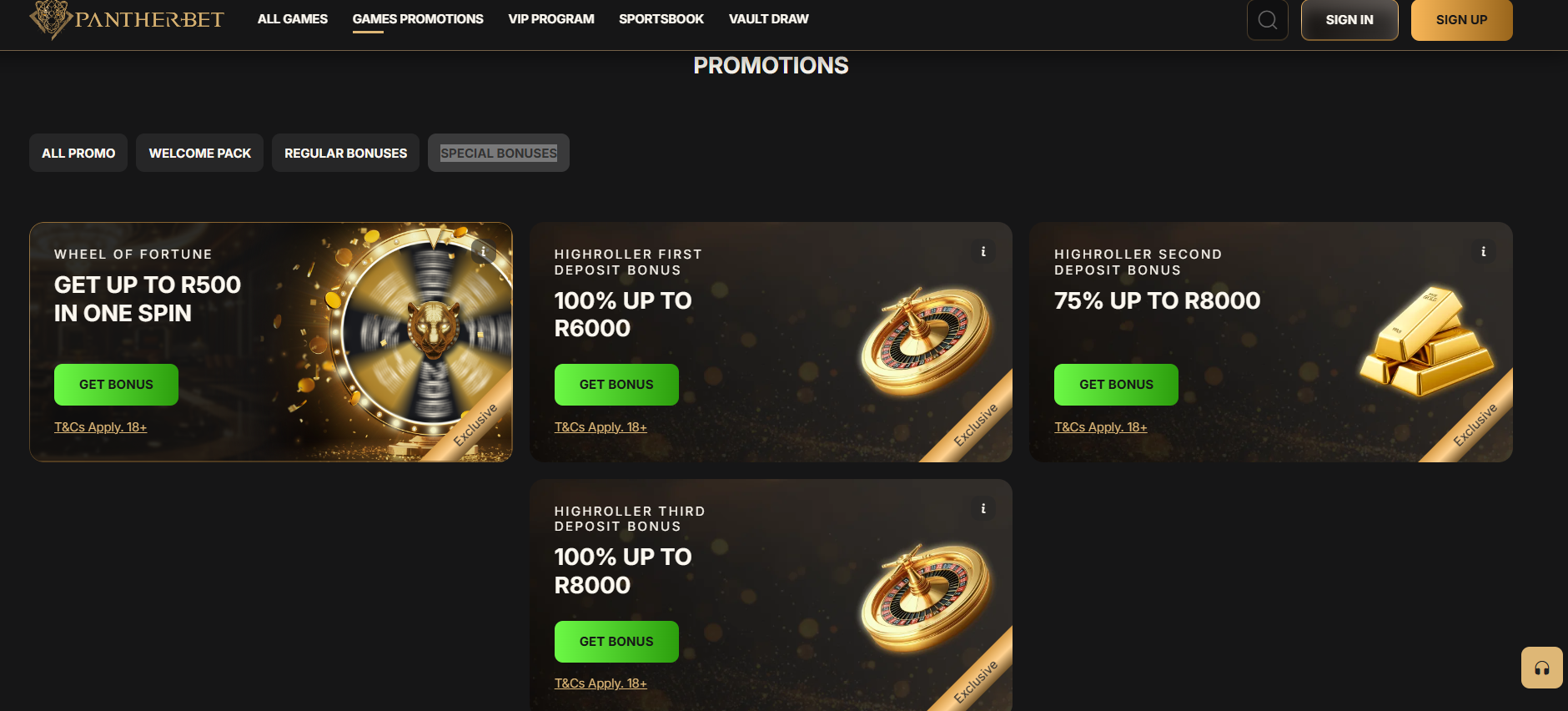Open T&Cs Apply link on the 75% bonus
1568x711 pixels.
point(1100,426)
